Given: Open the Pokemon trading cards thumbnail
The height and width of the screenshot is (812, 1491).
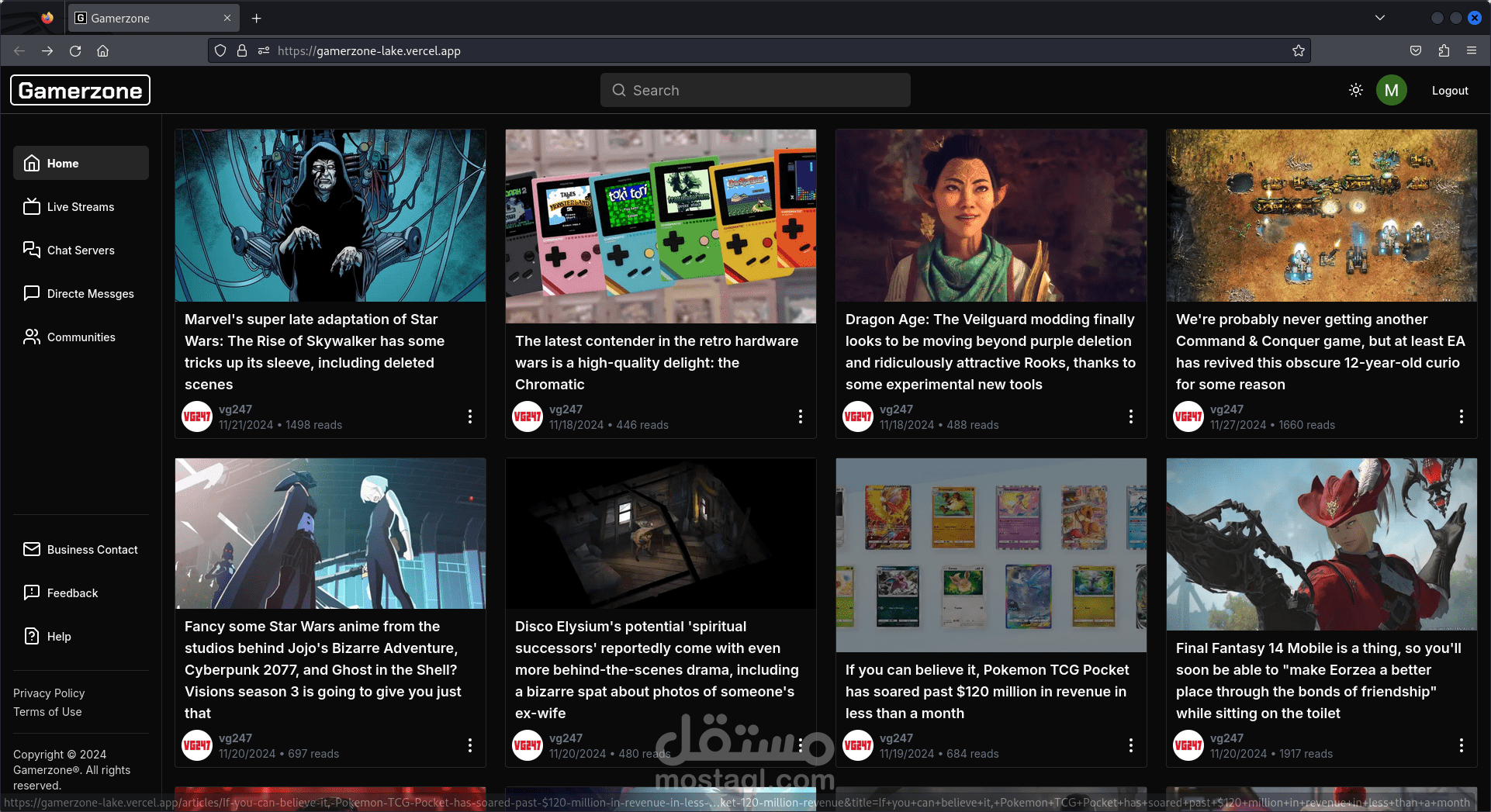Looking at the screenshot, I should [x=991, y=555].
